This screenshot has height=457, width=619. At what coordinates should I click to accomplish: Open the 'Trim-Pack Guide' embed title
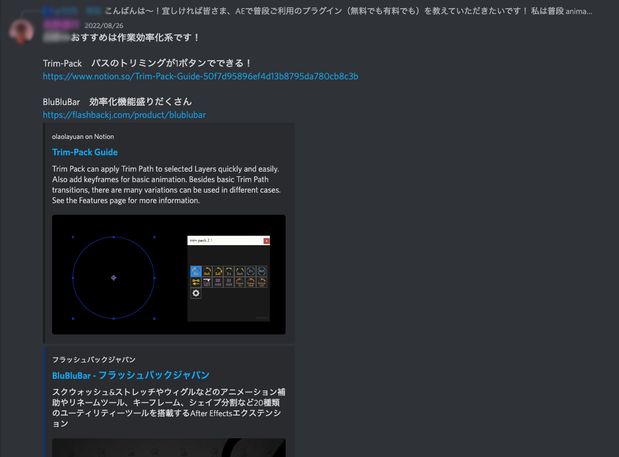[85, 152]
